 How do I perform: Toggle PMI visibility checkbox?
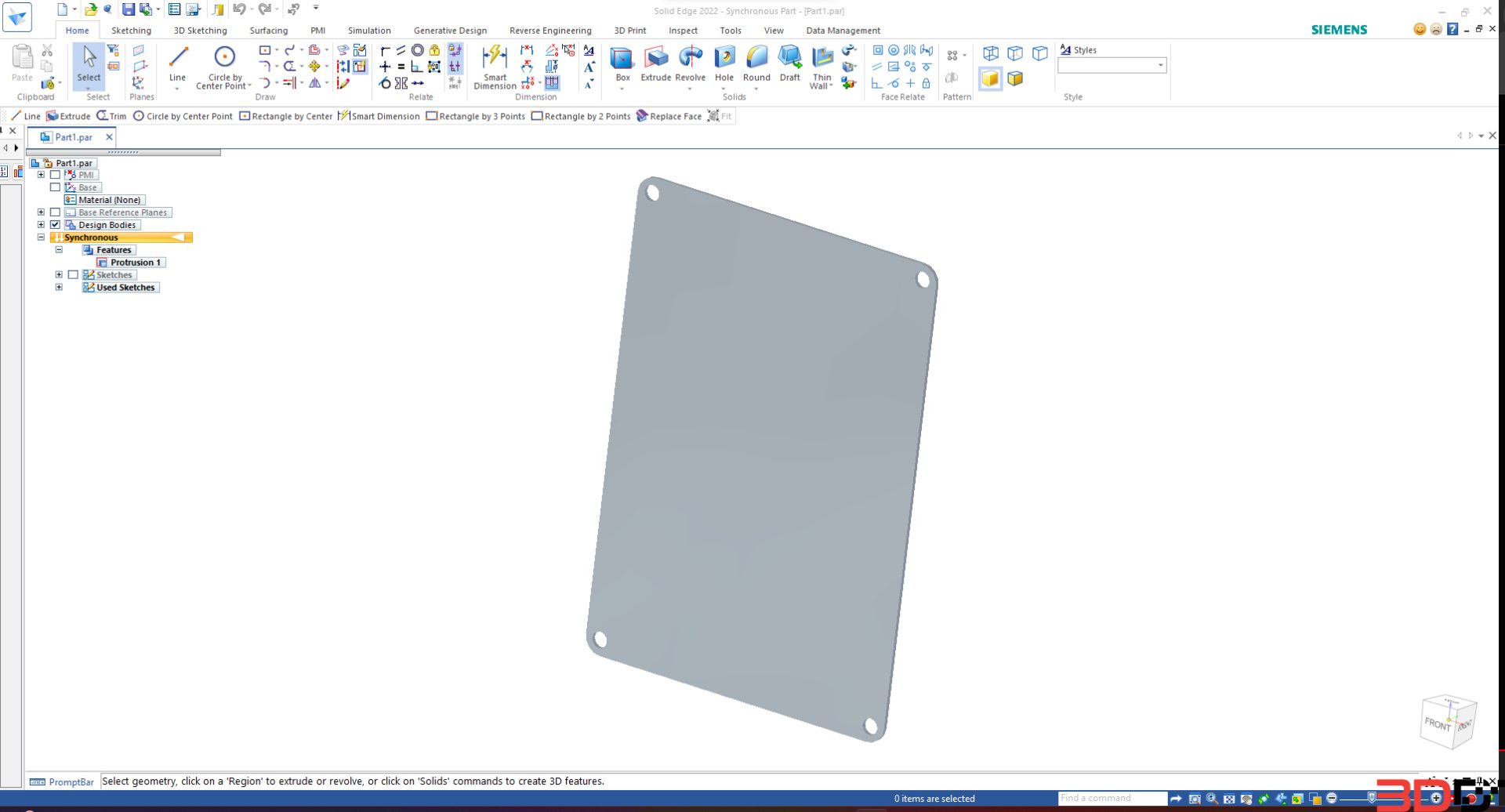tap(55, 175)
